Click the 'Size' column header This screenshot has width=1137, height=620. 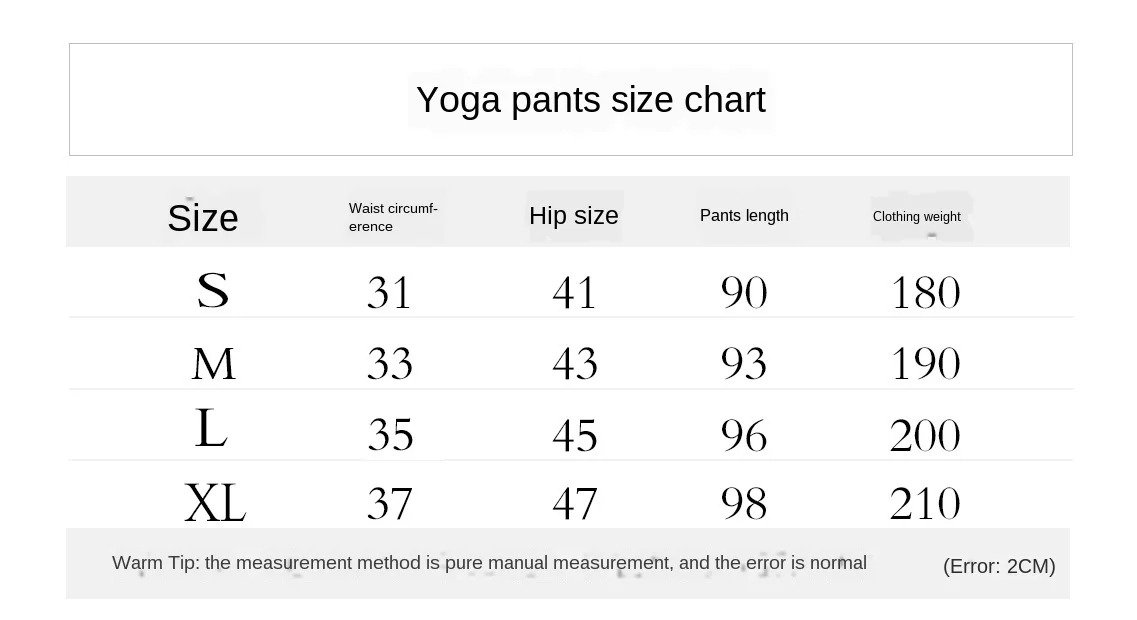tap(203, 218)
